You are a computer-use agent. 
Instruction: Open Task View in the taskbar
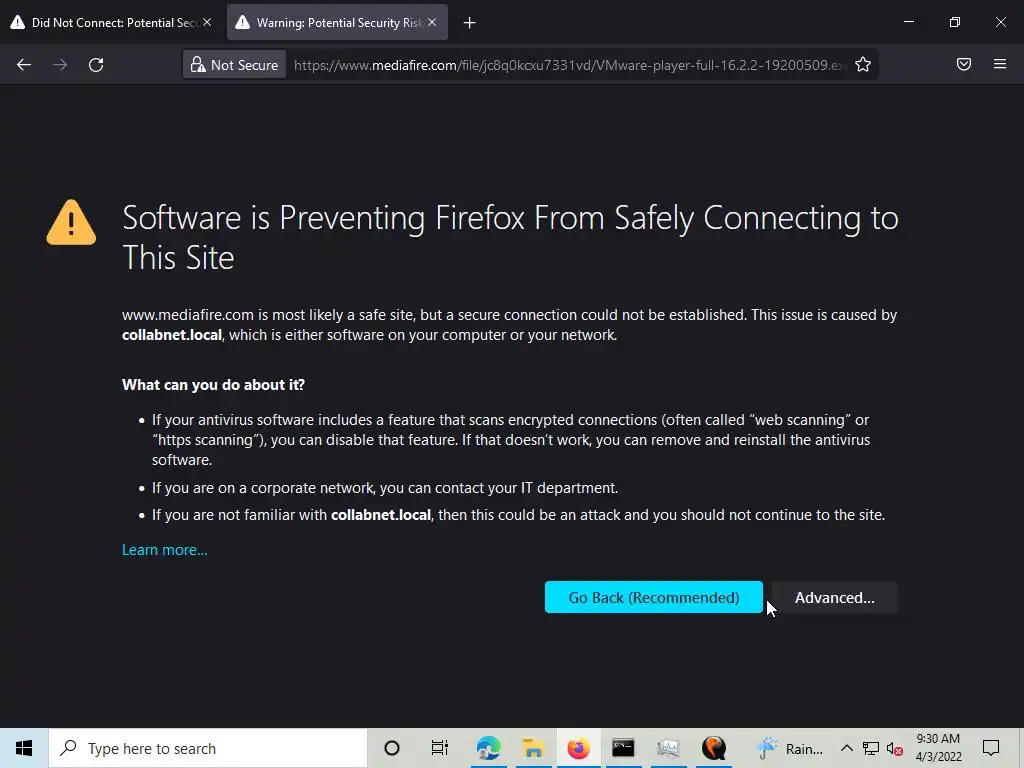[440, 748]
